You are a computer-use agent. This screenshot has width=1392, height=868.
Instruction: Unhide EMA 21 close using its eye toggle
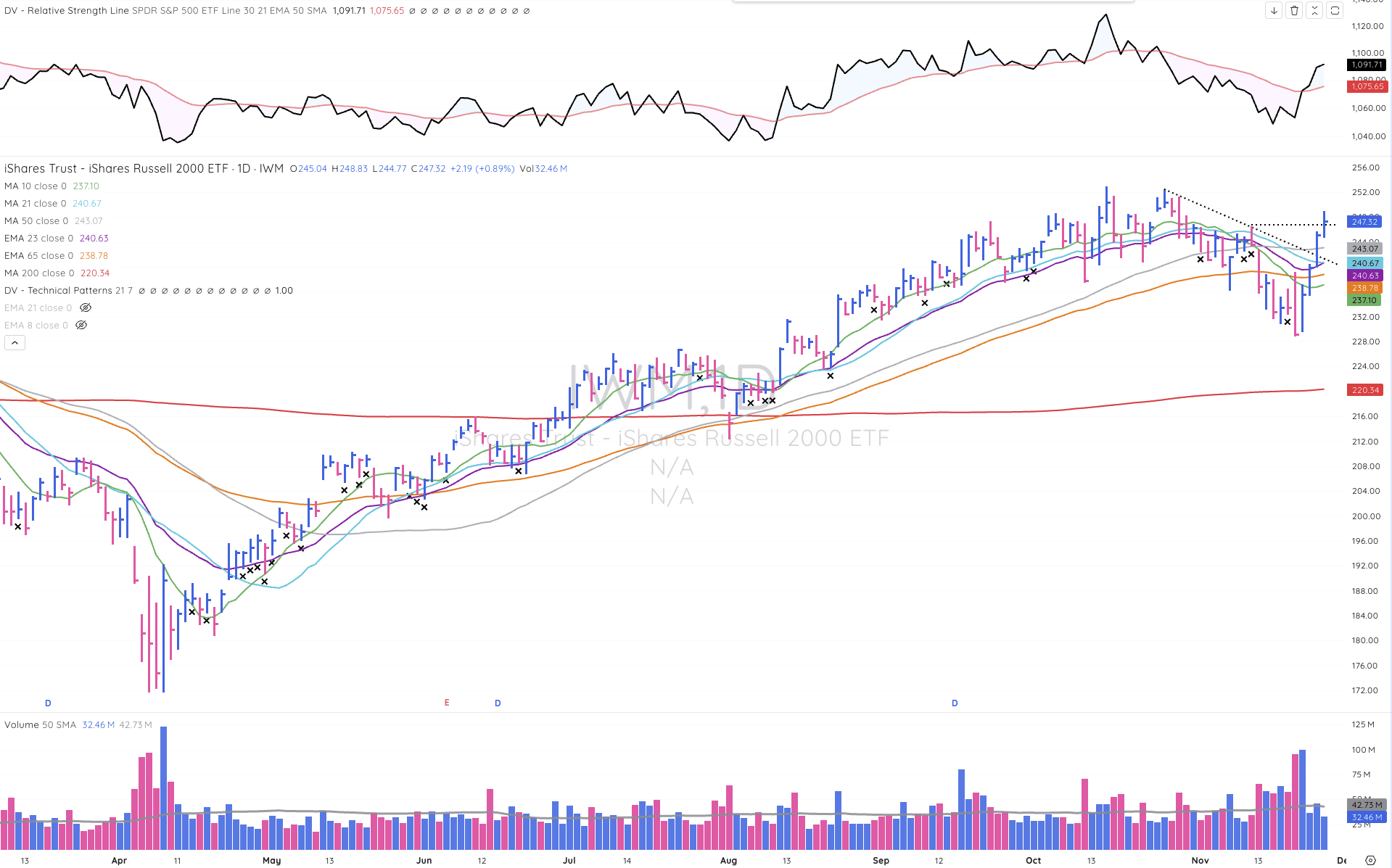(85, 307)
